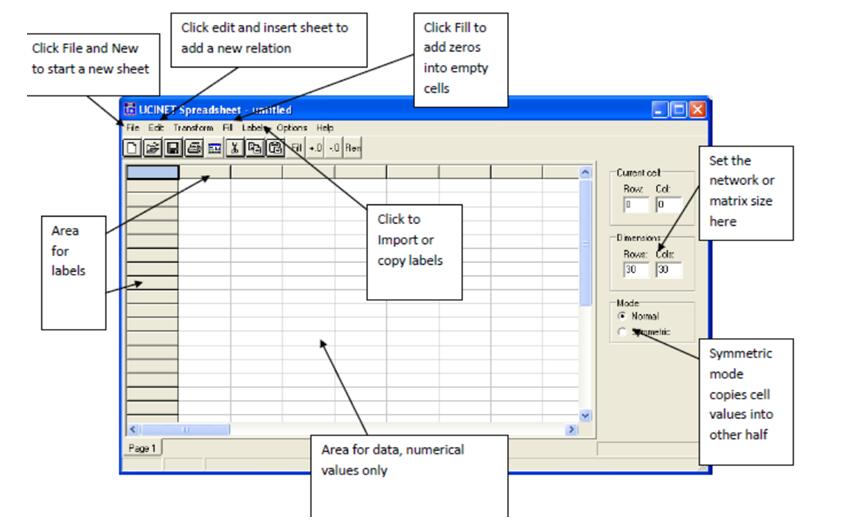Click the Ren toolbar button

(x=353, y=148)
